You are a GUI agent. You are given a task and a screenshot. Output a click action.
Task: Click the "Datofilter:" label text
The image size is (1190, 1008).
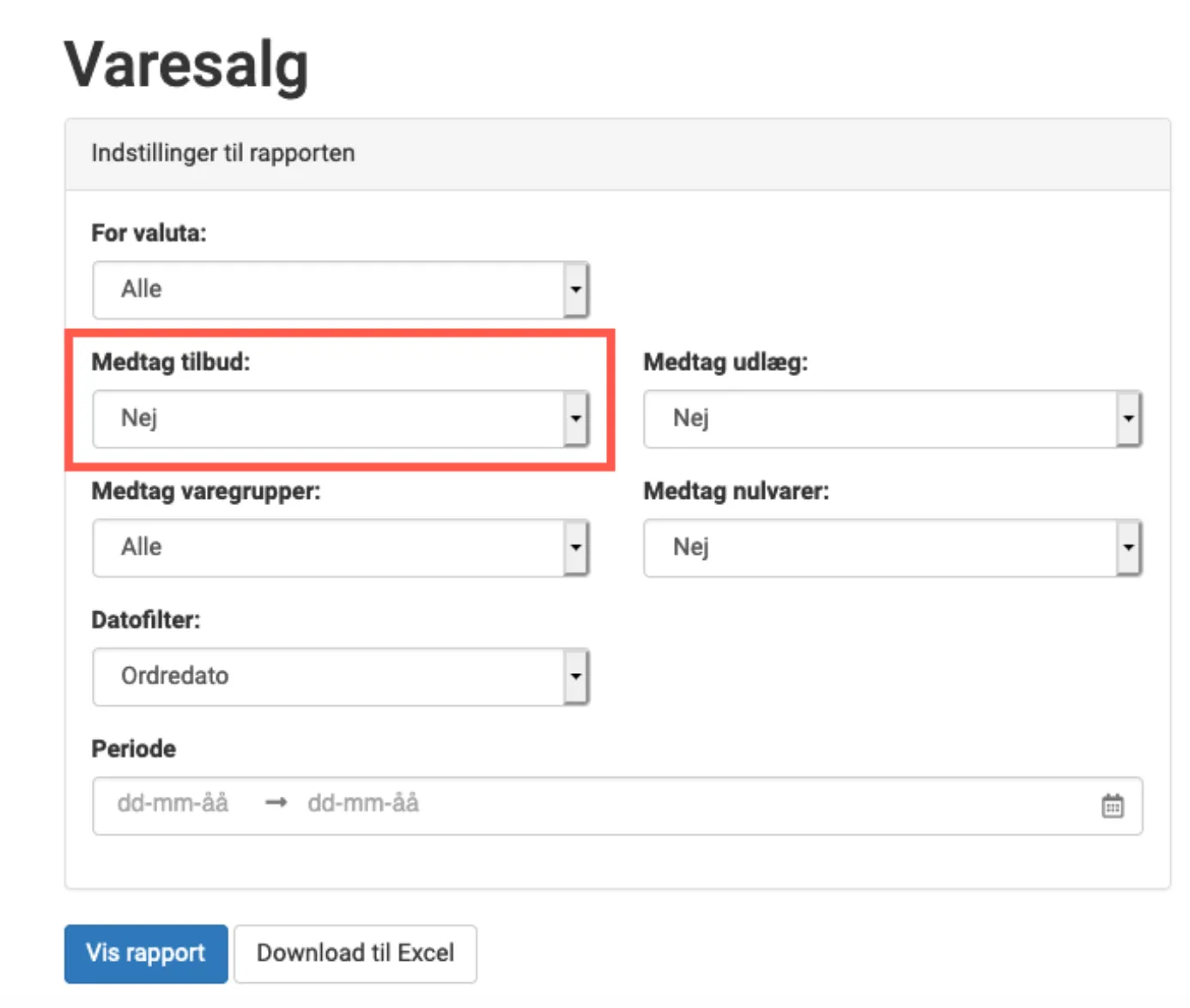[145, 620]
